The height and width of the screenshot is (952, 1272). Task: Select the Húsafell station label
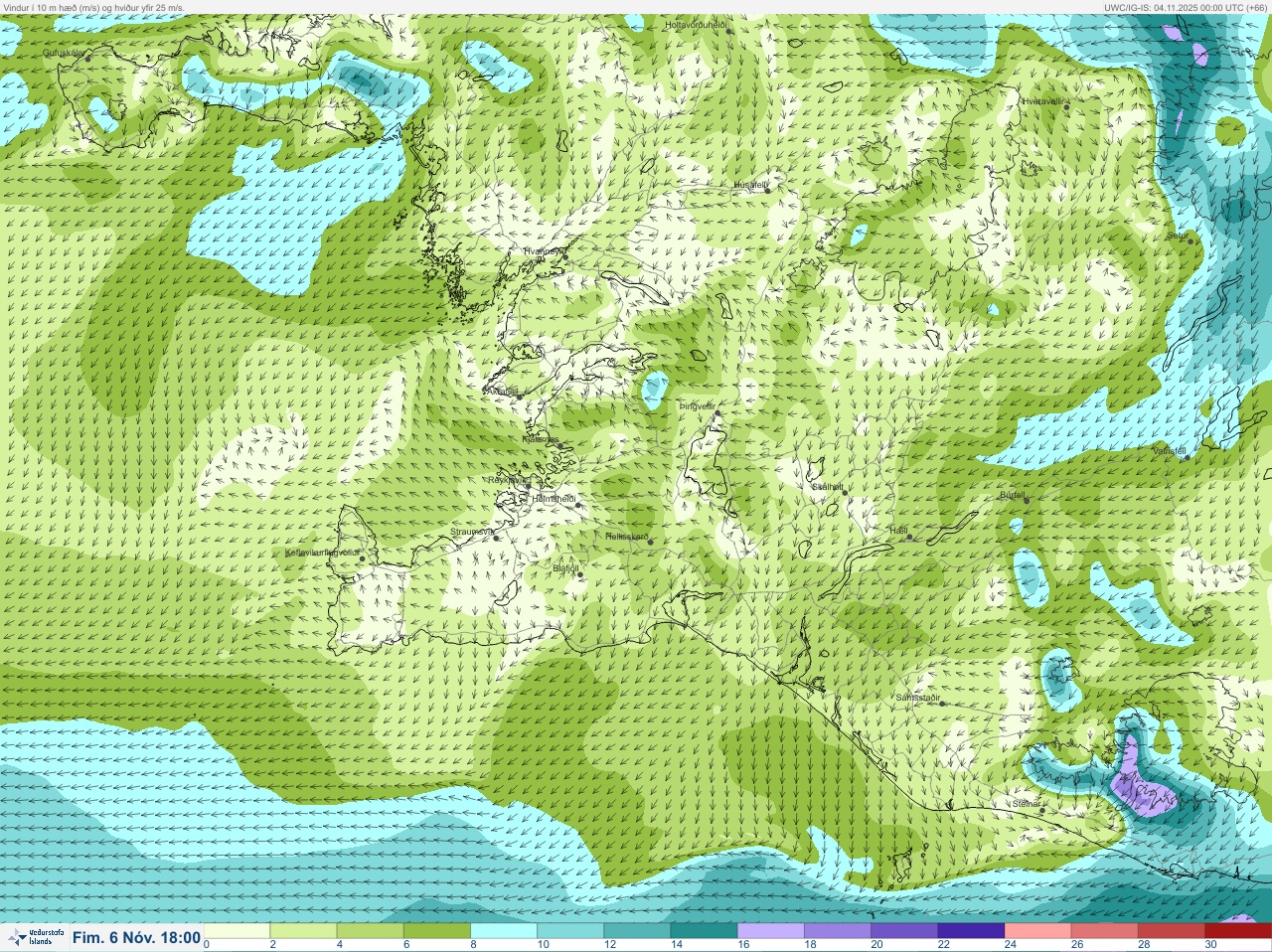click(750, 185)
